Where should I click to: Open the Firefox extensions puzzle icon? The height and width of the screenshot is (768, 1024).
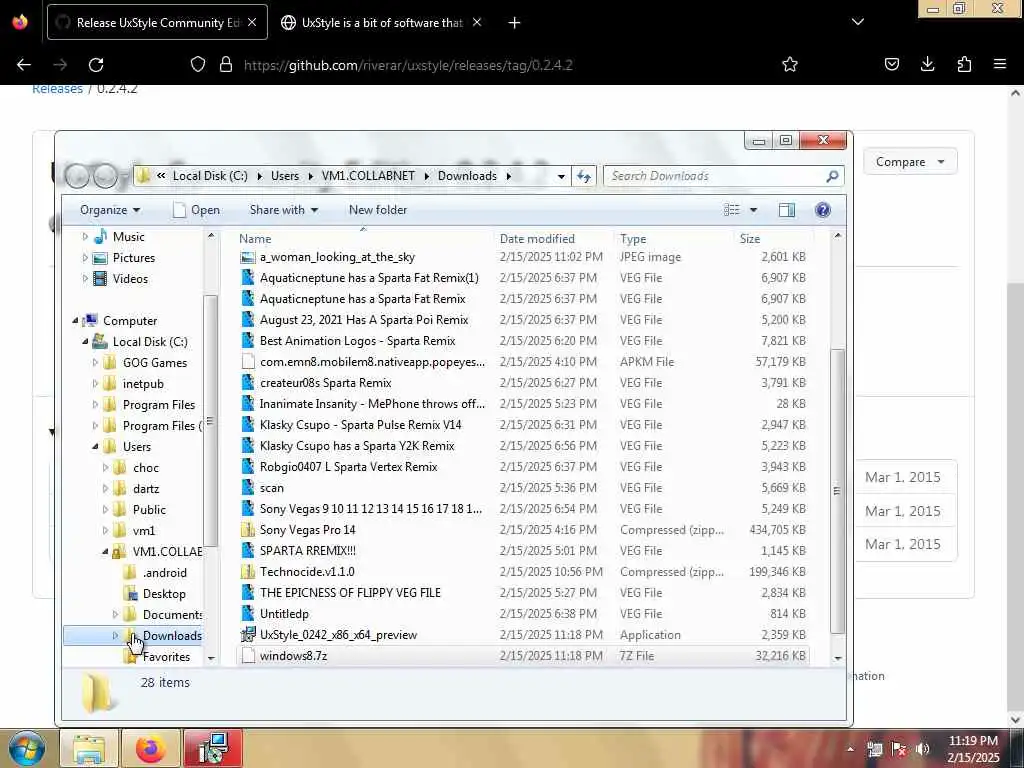[x=964, y=64]
